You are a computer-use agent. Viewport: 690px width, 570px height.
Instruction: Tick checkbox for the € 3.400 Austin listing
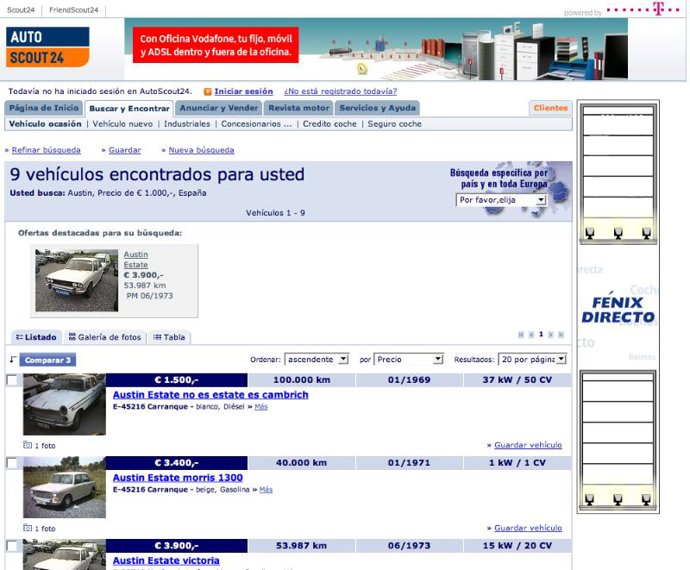point(12,463)
